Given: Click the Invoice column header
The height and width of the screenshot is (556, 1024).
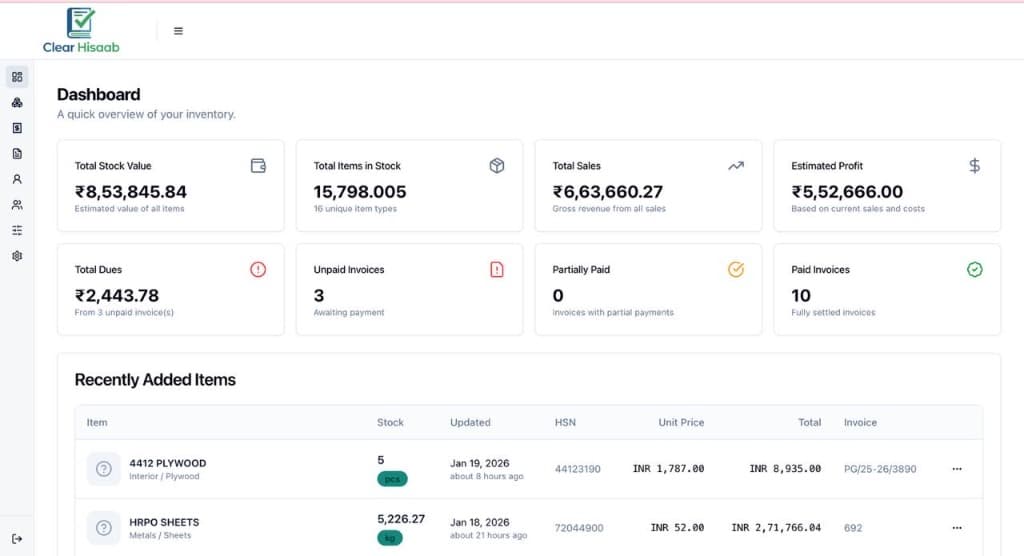Looking at the screenshot, I should coord(860,423).
